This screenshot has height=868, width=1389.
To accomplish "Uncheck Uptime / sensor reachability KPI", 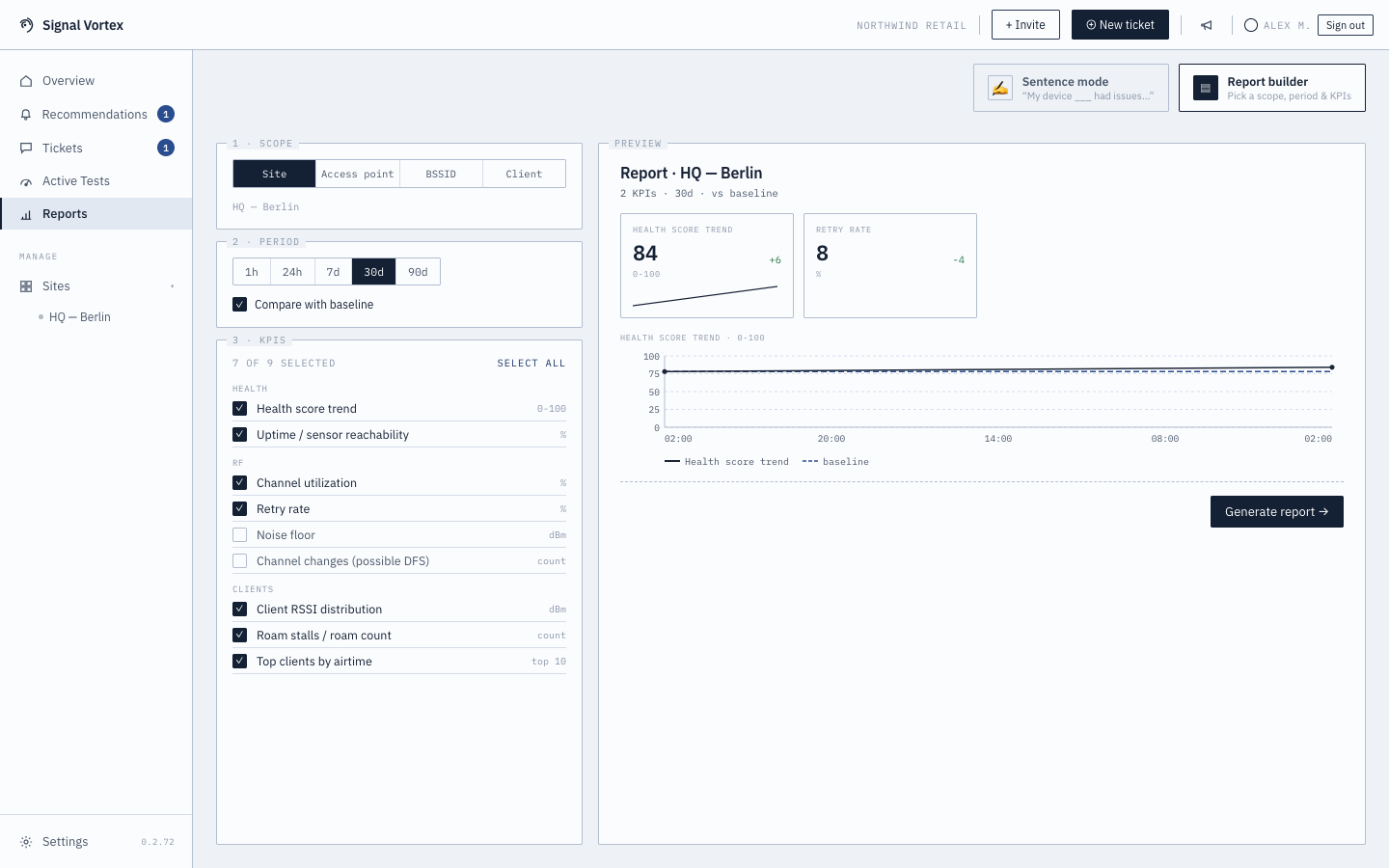I will 240,435.
